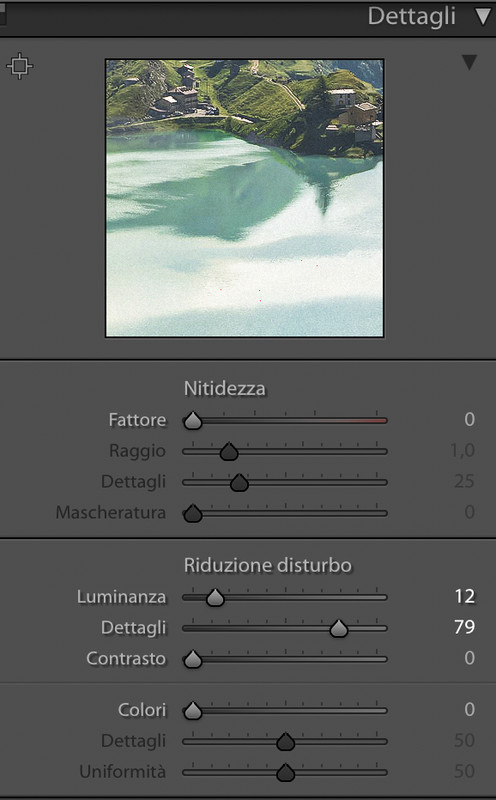Click the Luminanza slider handle
This screenshot has height=800, width=496.
215,597
